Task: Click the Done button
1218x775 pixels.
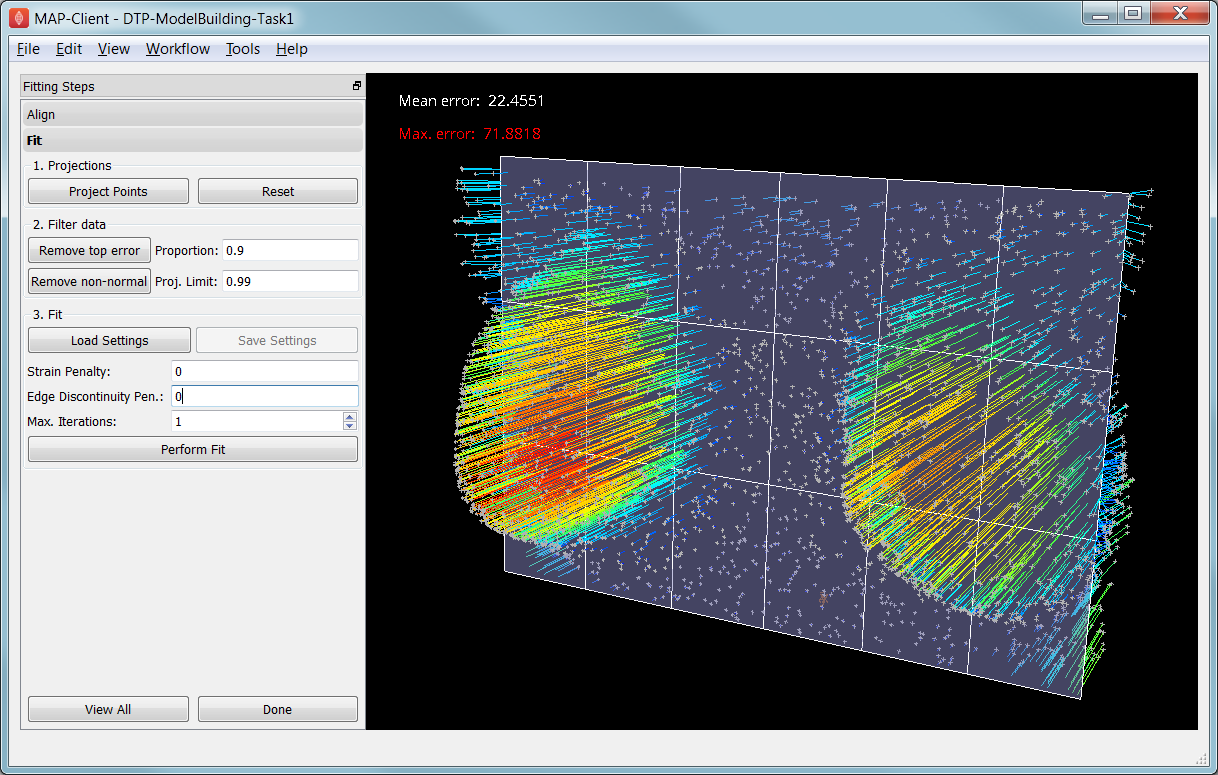Action: [278, 709]
